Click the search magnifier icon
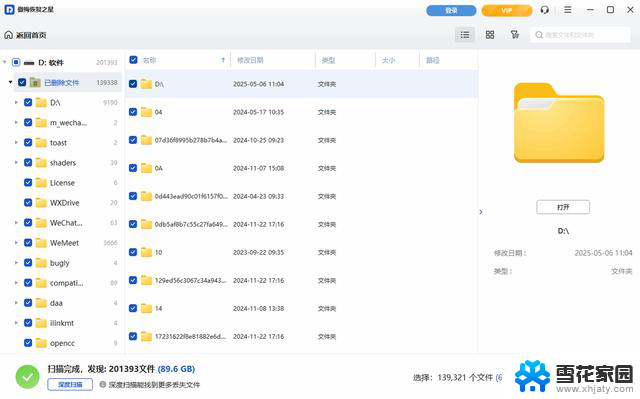 539,35
